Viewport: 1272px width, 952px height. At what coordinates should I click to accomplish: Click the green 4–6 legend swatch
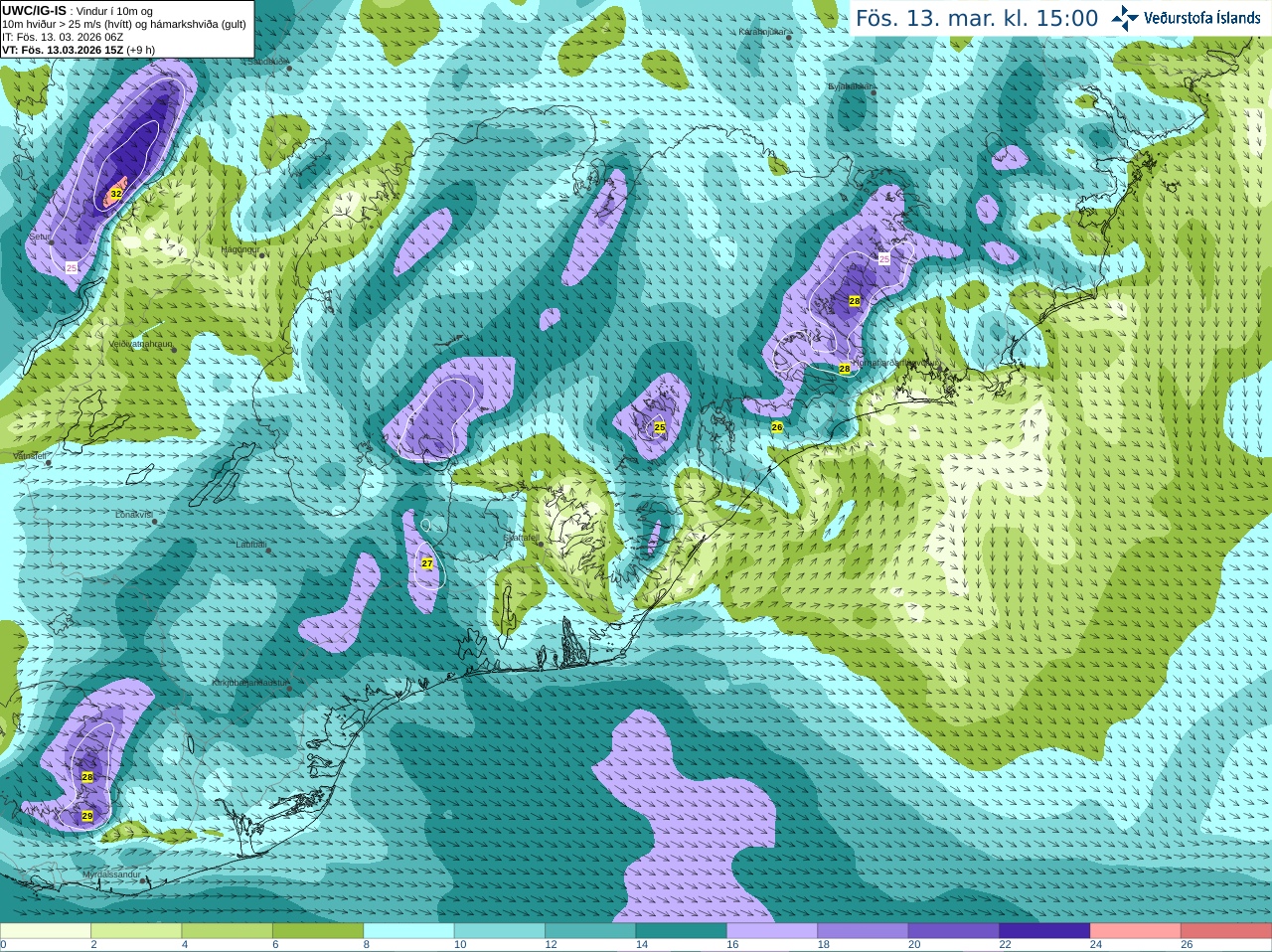click(228, 931)
